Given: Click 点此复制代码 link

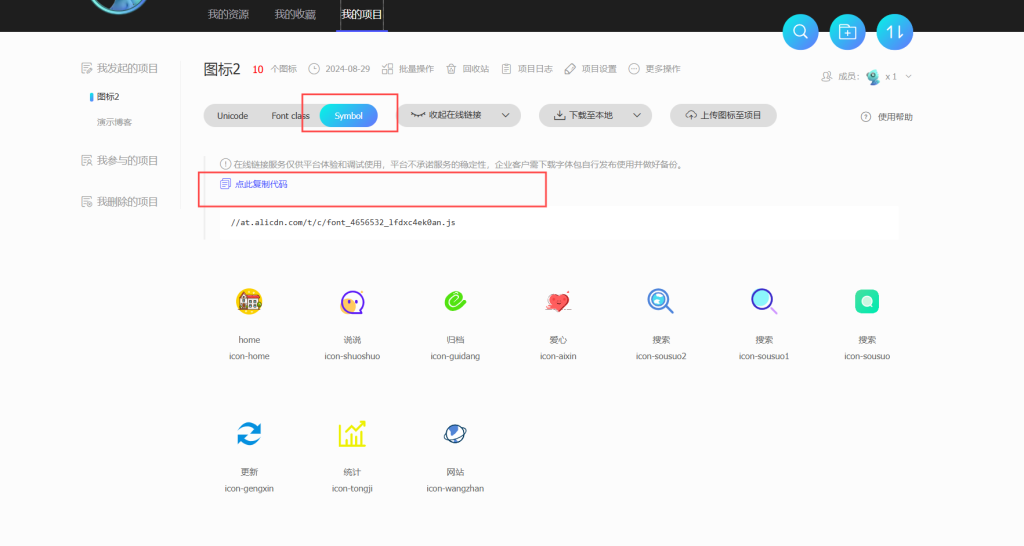Looking at the screenshot, I should click(260, 184).
